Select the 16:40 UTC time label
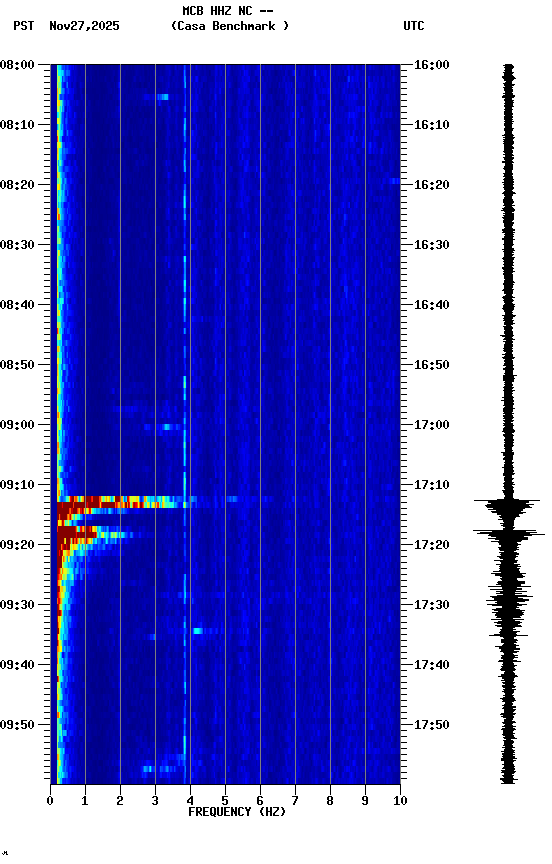This screenshot has width=552, height=864. coord(432,305)
